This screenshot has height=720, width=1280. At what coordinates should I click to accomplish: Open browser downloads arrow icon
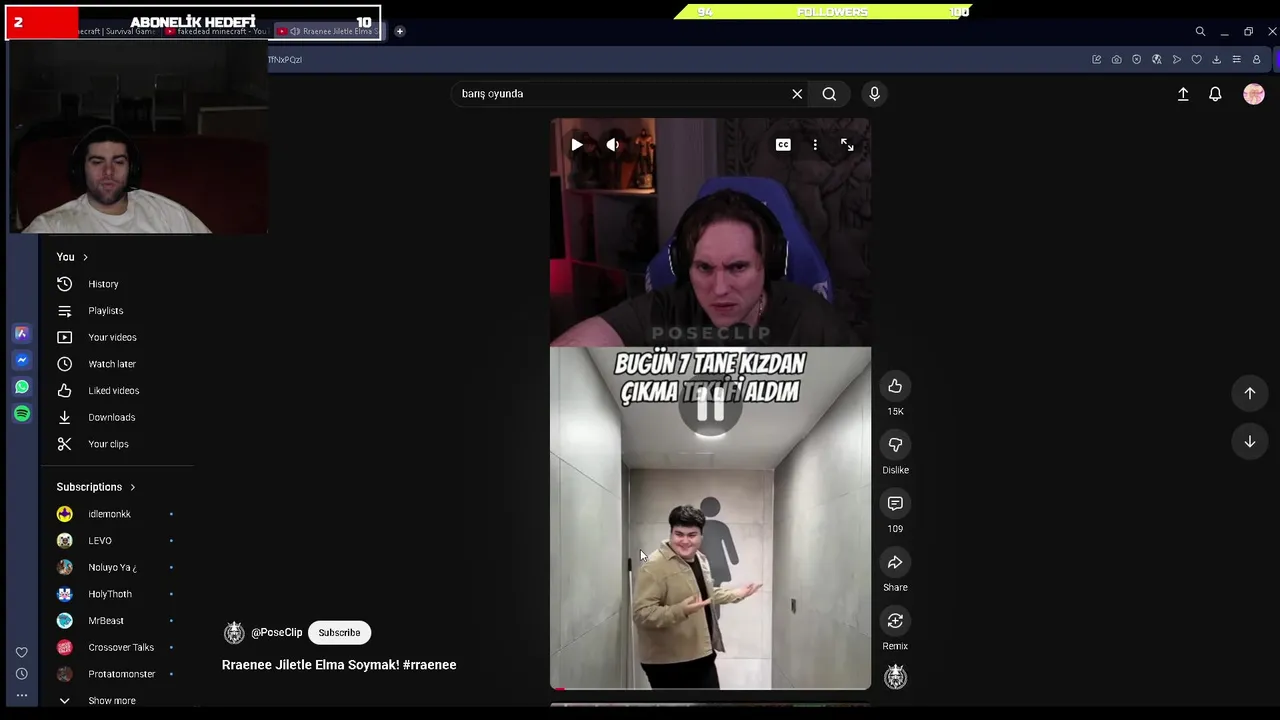1216,60
